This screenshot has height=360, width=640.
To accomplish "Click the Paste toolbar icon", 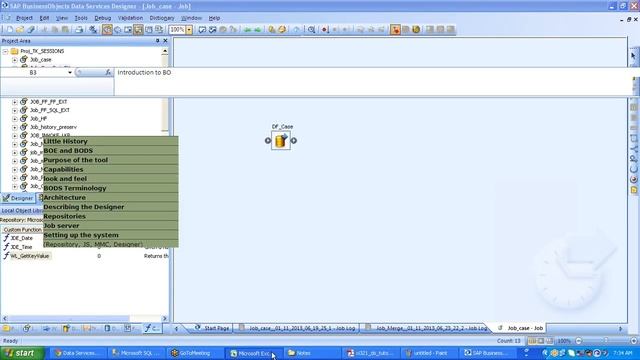I will 65,29.
